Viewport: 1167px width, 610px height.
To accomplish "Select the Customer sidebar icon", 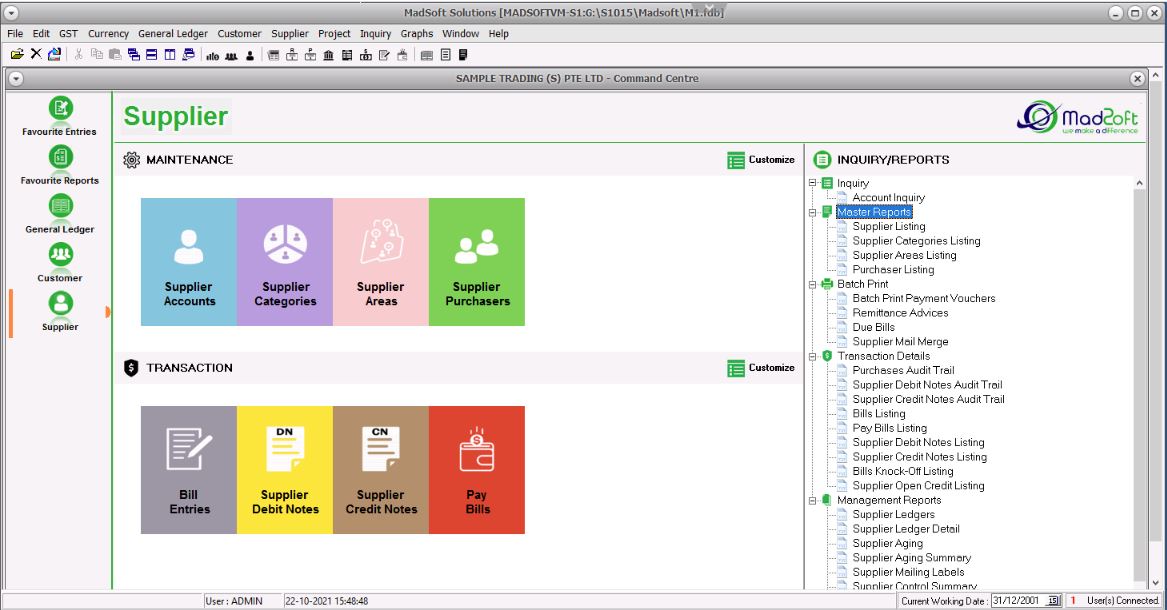I will [x=60, y=254].
